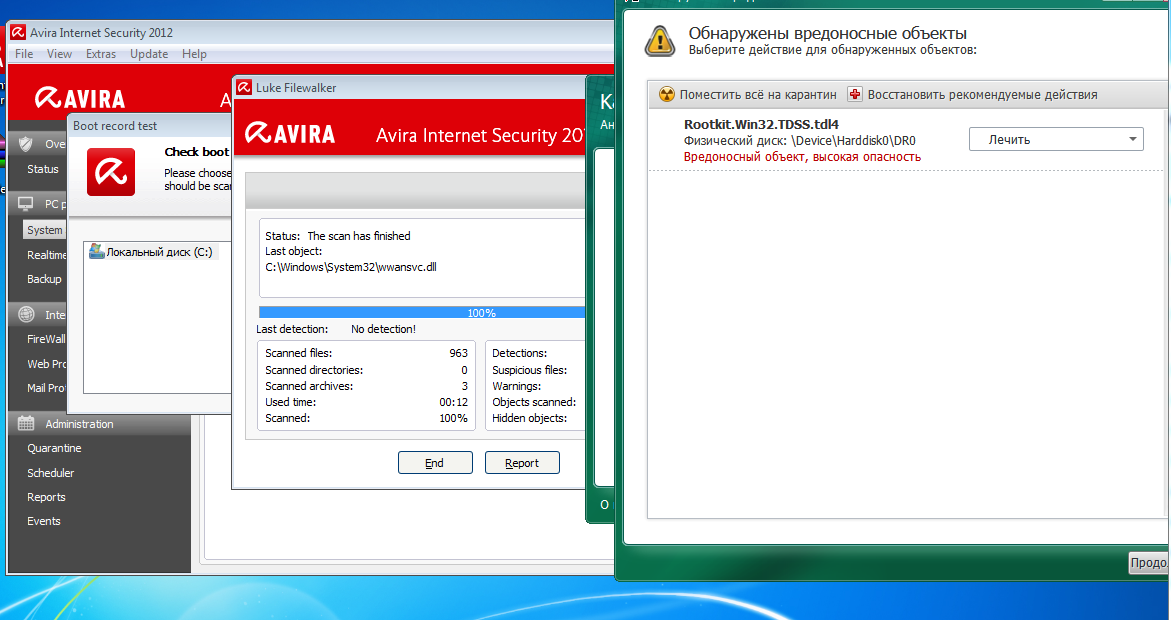
Task: Select System item in Avira sidebar
Action: (45, 230)
